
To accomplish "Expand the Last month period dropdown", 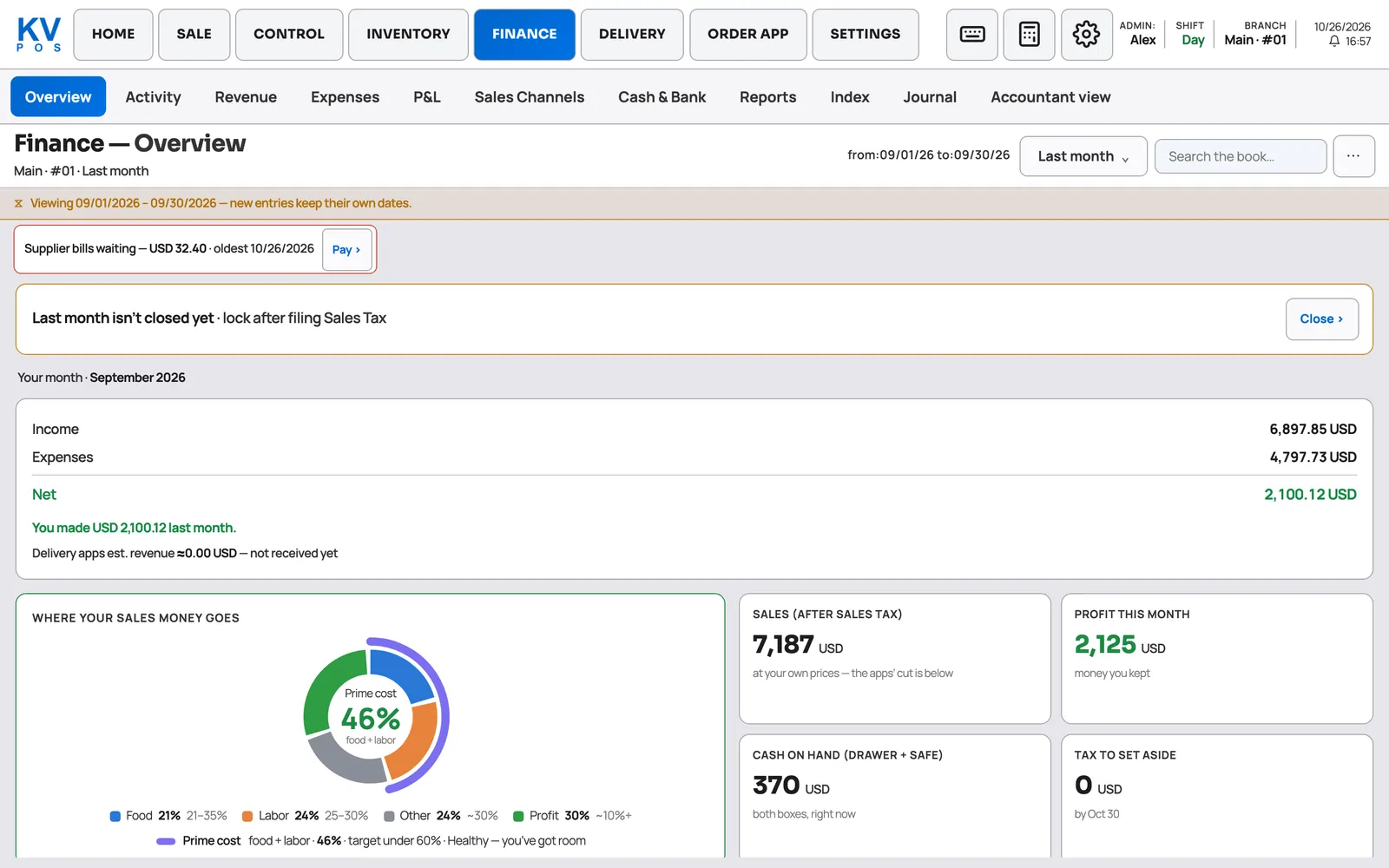I will [1083, 156].
